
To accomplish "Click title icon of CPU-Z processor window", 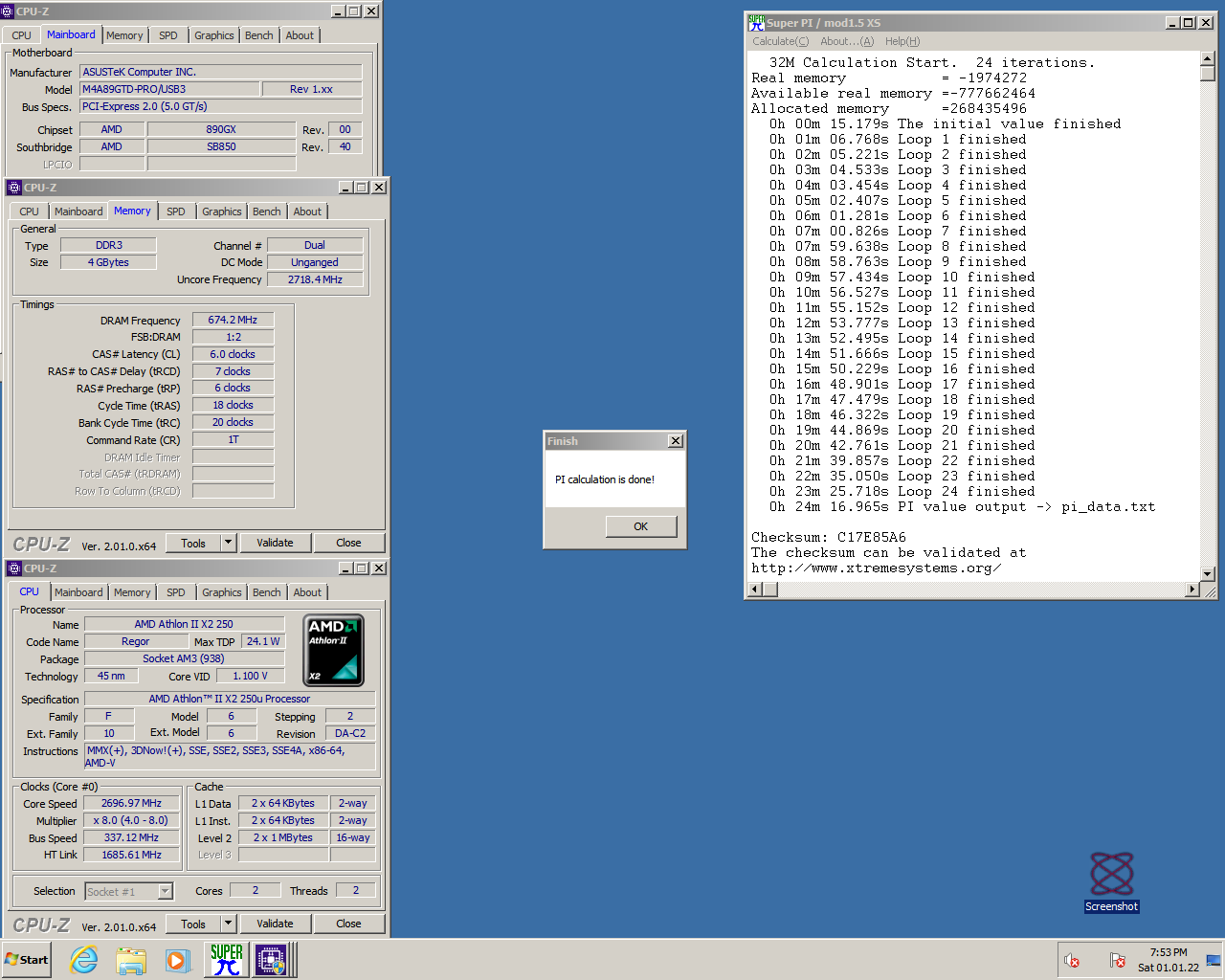I will pyautogui.click(x=14, y=568).
